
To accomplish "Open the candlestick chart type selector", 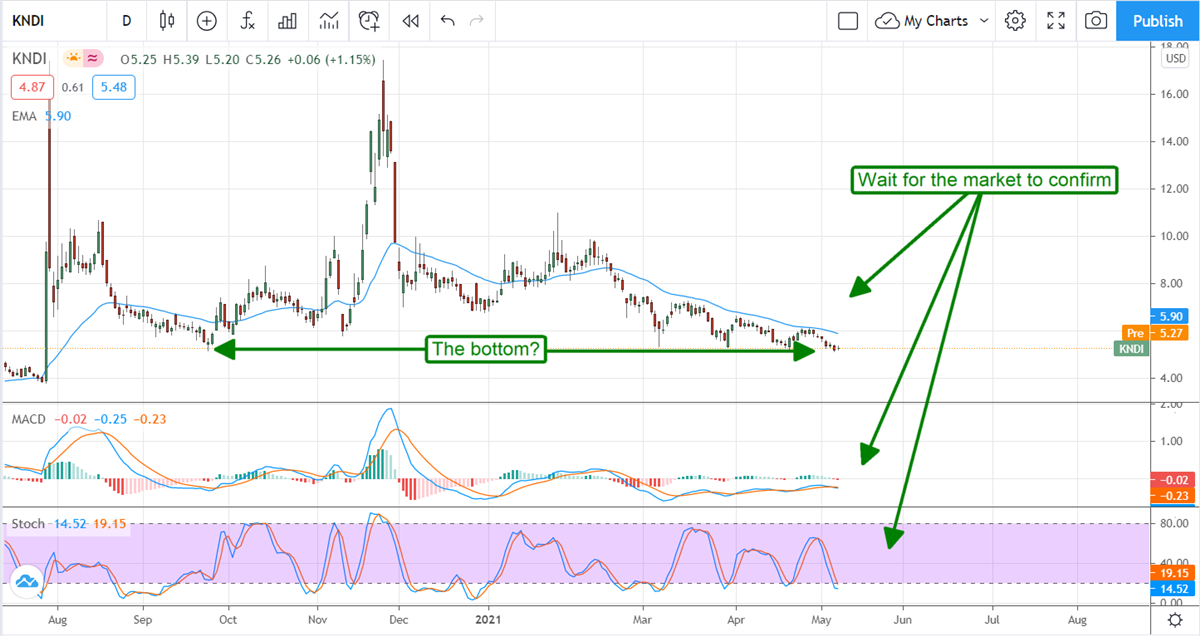I will point(166,21).
